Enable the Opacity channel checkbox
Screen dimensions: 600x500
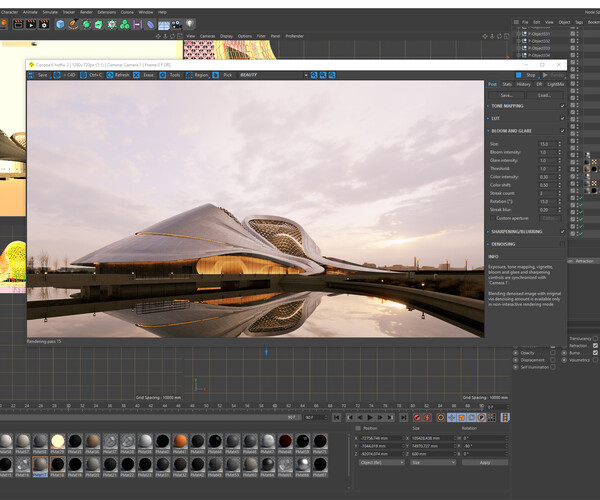553,353
